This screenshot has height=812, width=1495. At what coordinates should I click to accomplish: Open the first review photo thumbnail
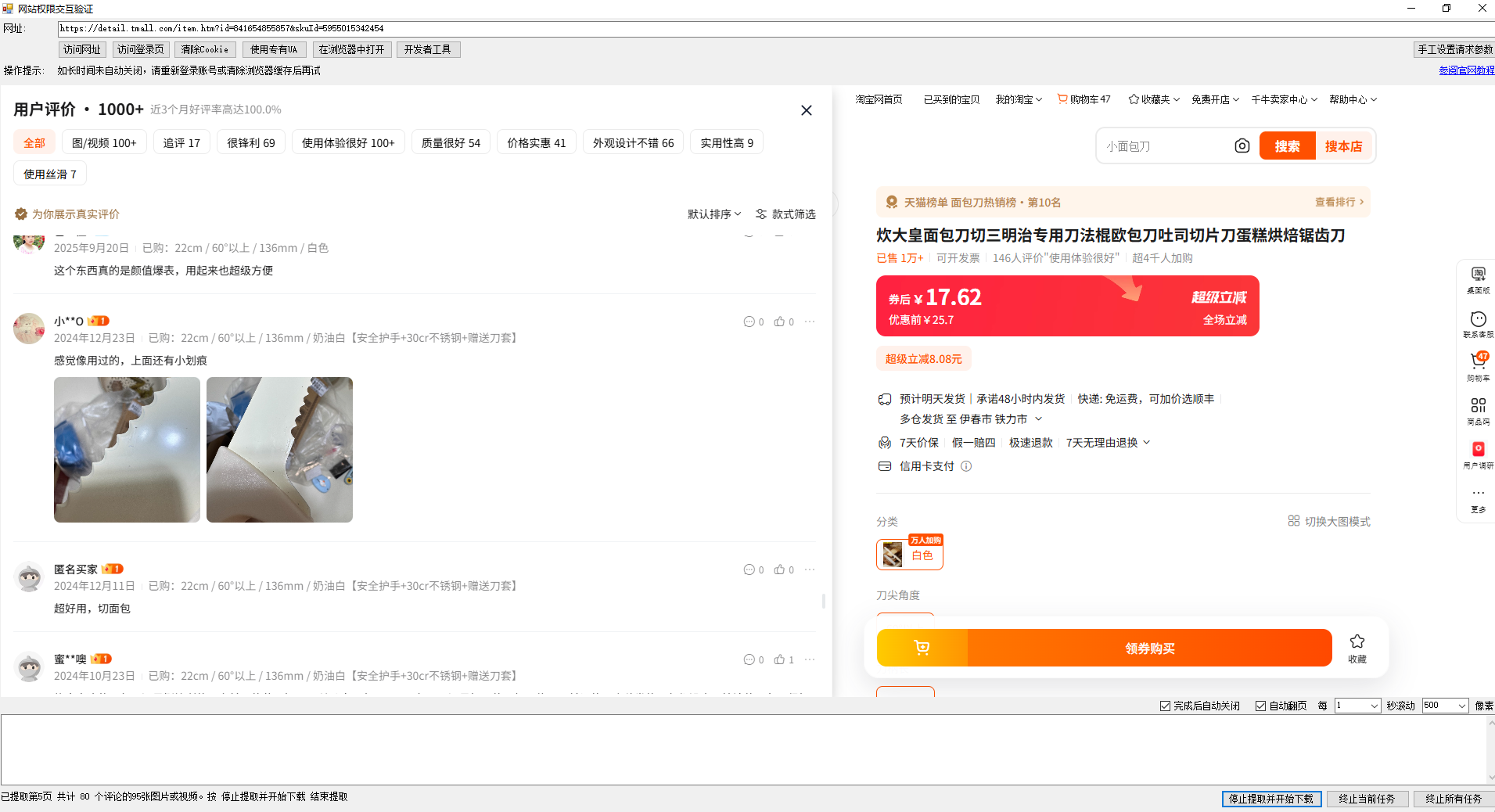coord(127,450)
